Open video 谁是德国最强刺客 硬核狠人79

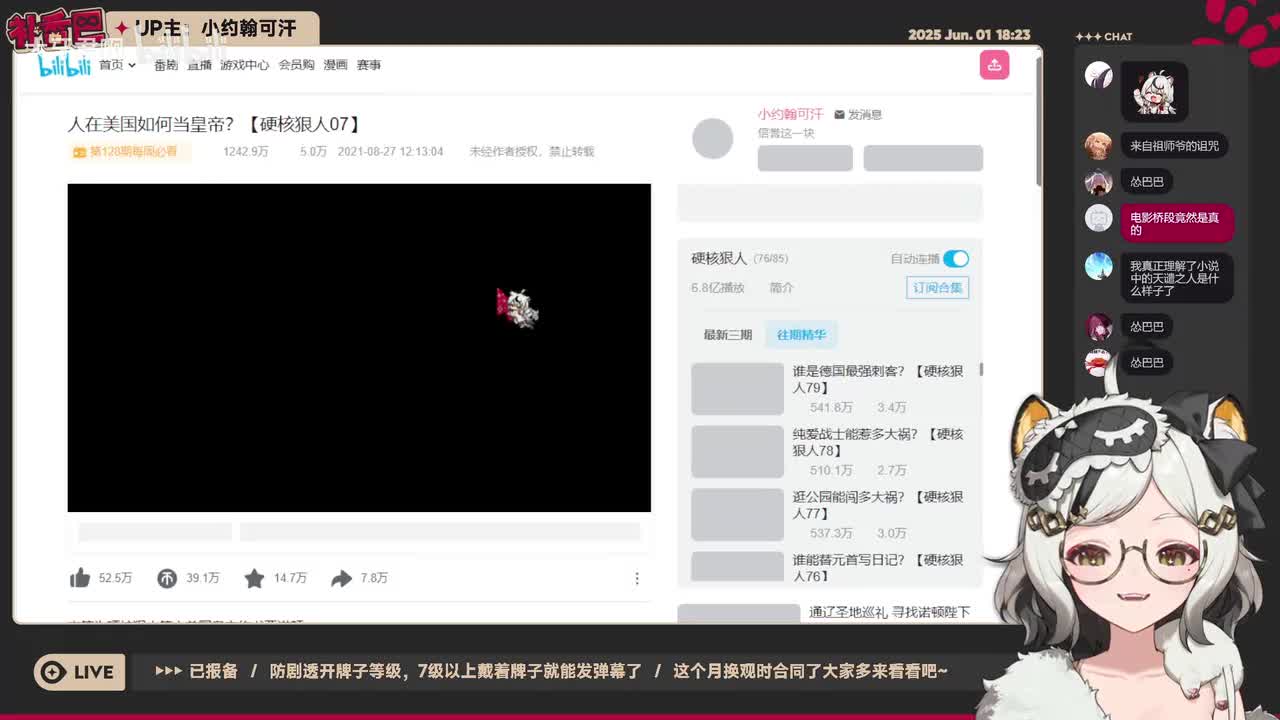pos(878,379)
